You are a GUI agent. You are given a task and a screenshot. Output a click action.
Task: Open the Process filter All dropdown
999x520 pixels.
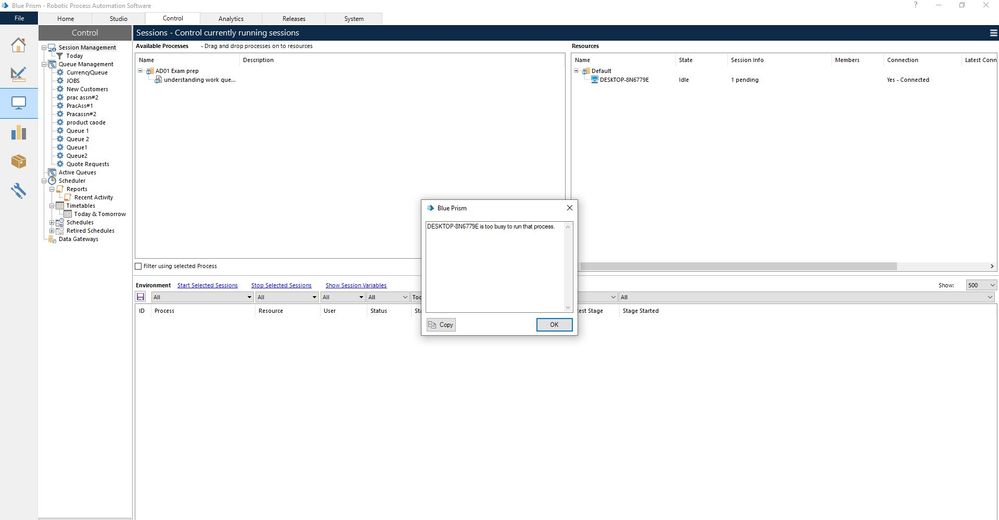pyautogui.click(x=202, y=297)
